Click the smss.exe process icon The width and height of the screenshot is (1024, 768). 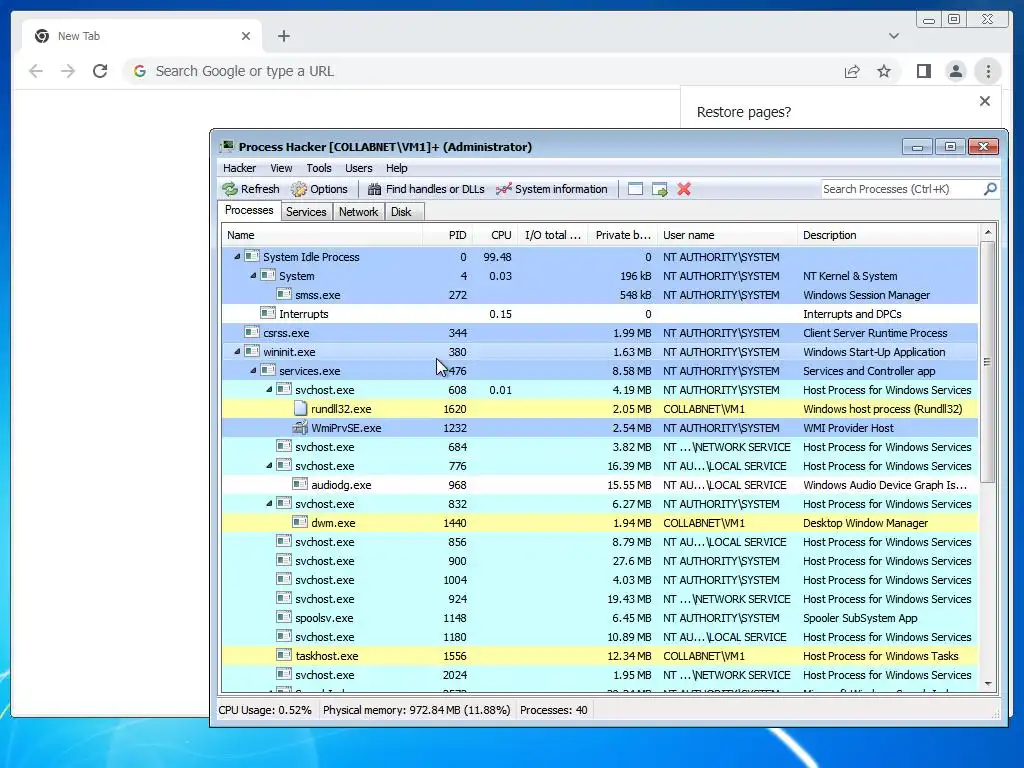[x=284, y=294]
